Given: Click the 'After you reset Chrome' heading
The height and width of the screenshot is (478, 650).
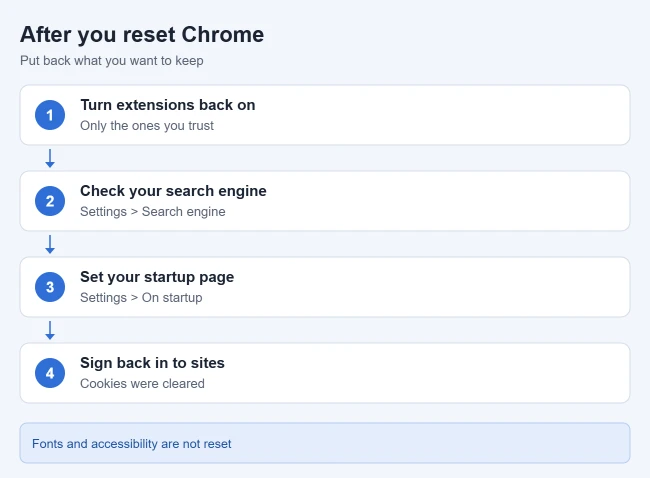Looking at the screenshot, I should pyautogui.click(x=142, y=34).
